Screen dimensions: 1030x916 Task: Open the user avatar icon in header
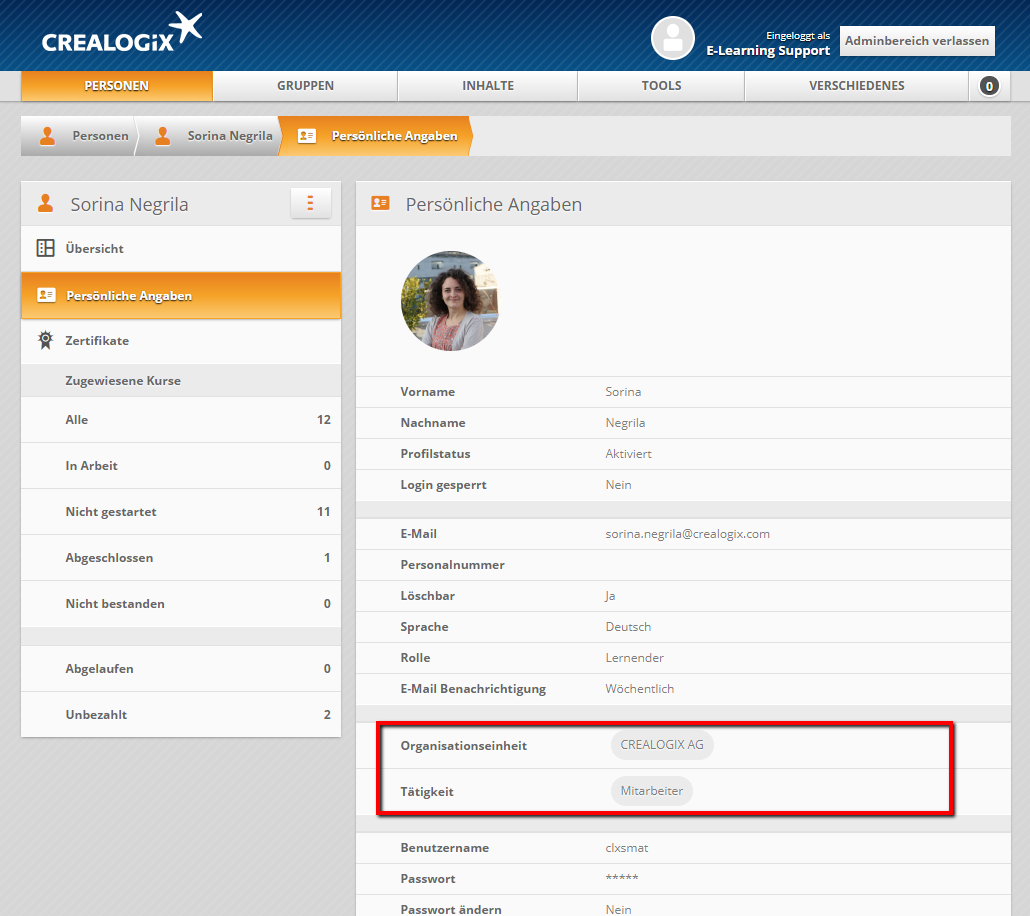coord(673,38)
